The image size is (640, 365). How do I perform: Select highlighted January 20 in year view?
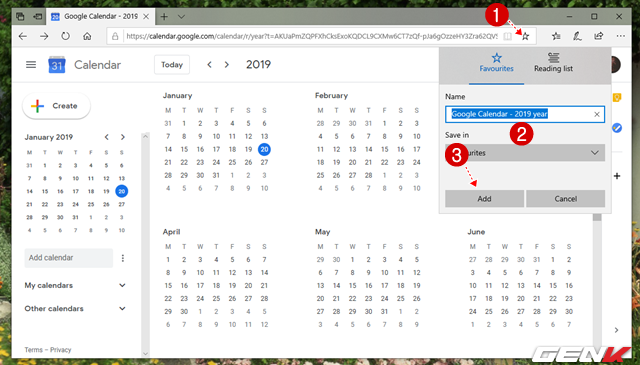264,149
